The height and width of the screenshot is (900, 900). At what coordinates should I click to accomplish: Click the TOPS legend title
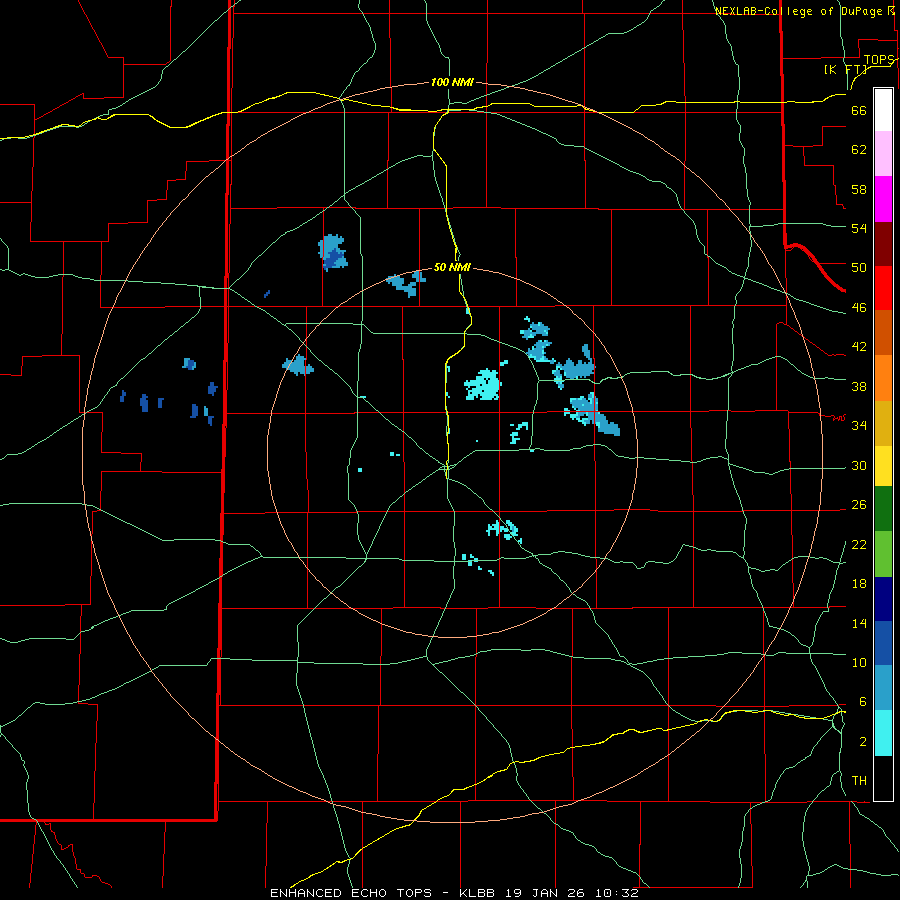tap(879, 59)
